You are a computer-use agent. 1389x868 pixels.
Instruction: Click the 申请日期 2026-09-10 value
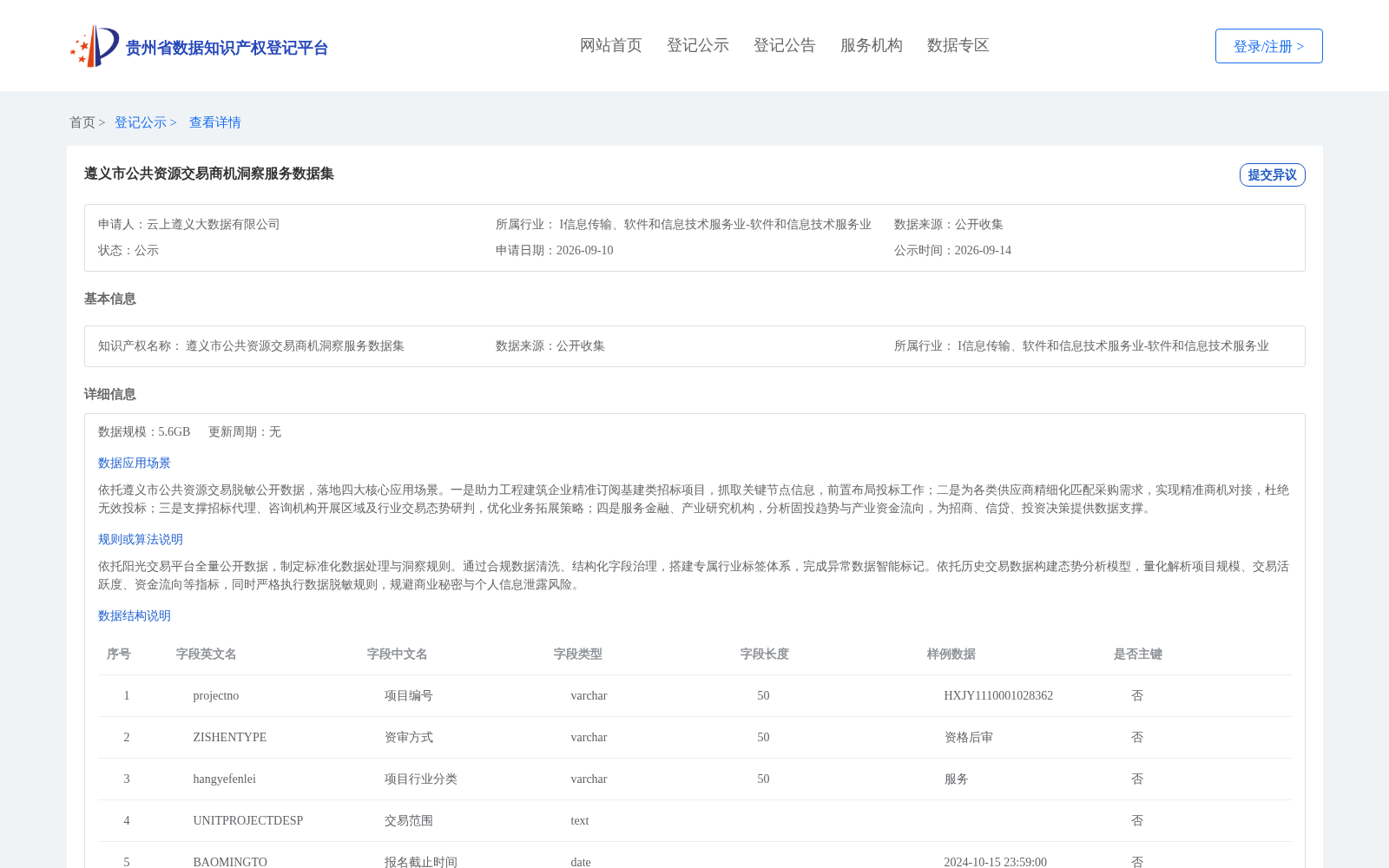click(585, 251)
